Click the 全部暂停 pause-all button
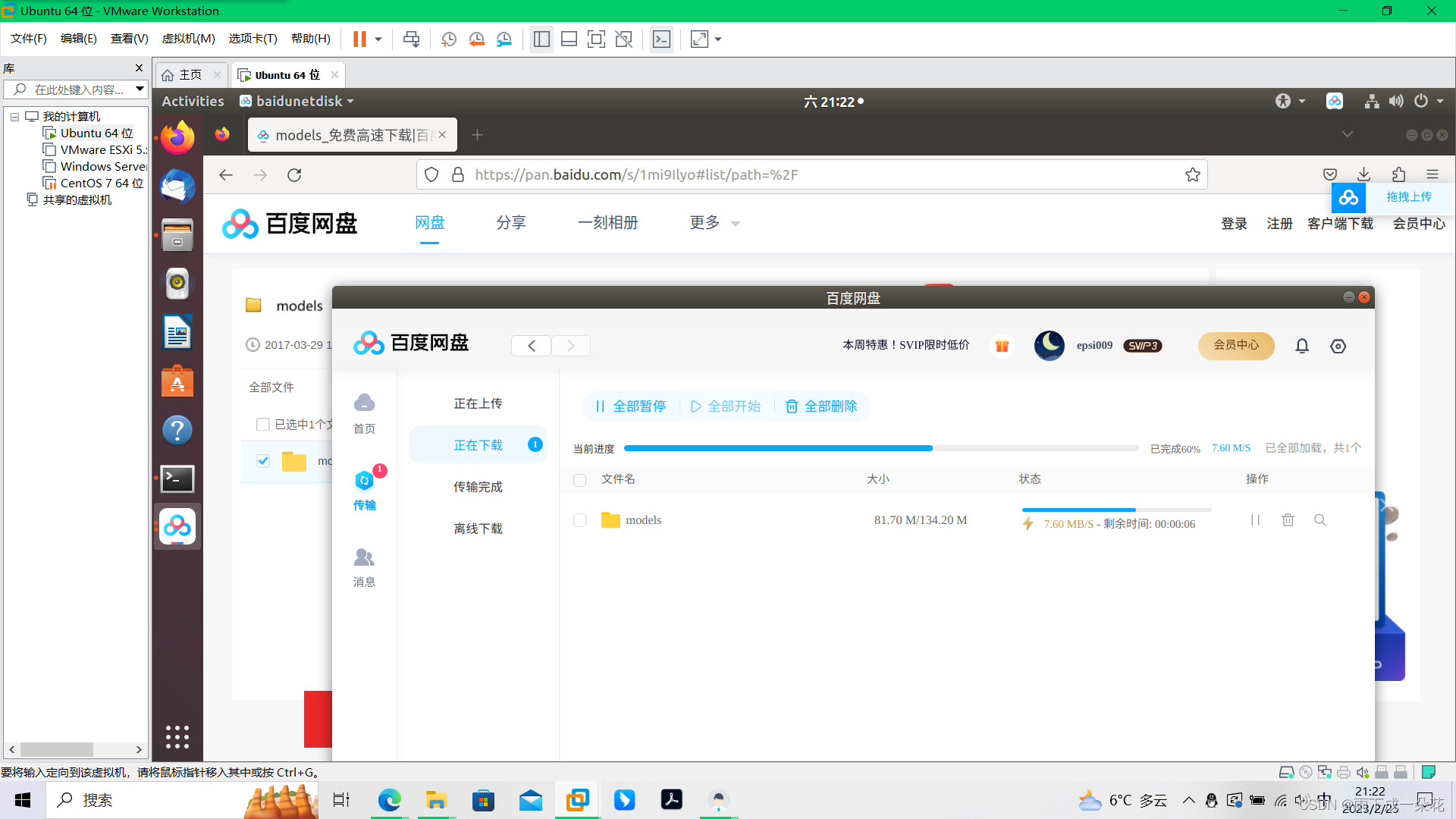This screenshot has height=819, width=1456. [630, 406]
